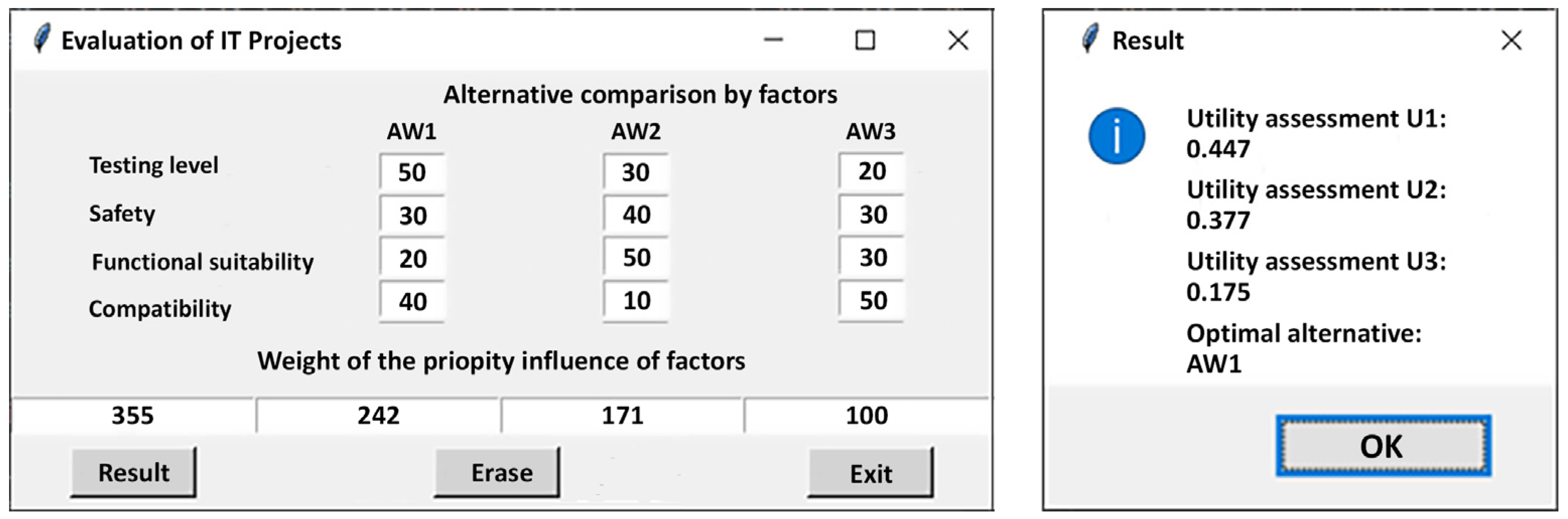Select the AW1 Testing level field

pos(412,172)
